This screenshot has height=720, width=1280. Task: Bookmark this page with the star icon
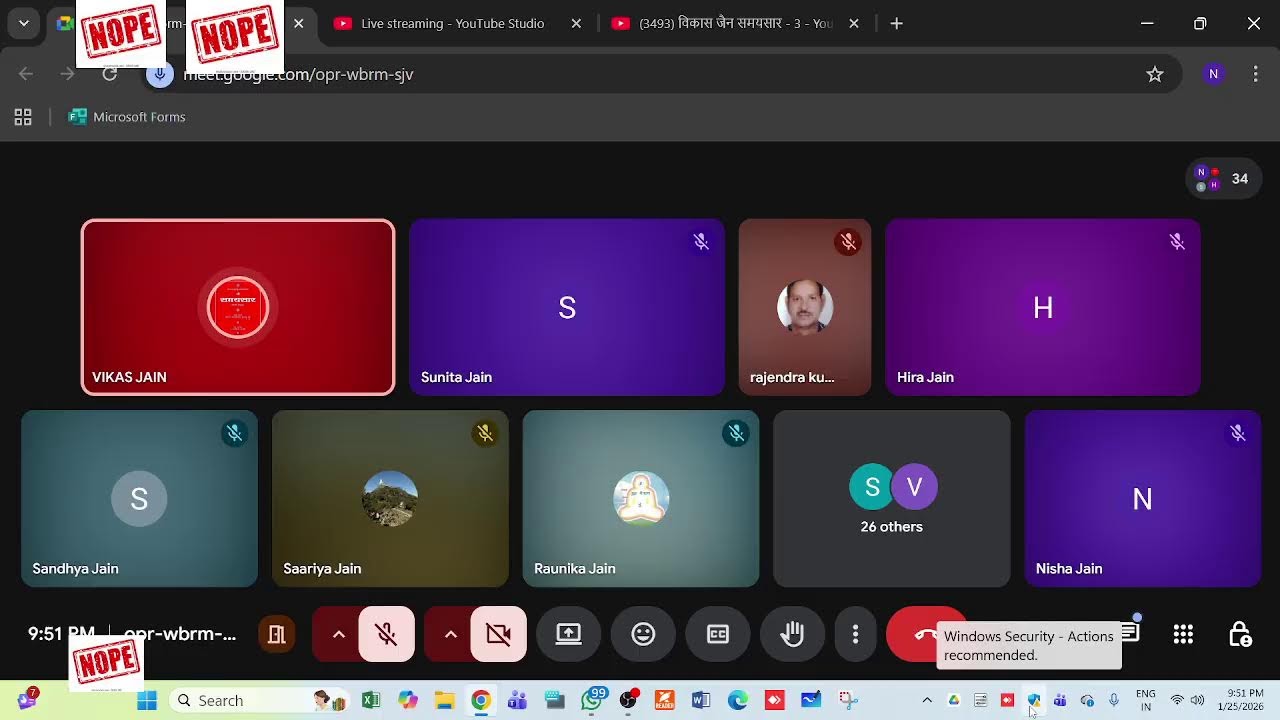pos(1155,74)
